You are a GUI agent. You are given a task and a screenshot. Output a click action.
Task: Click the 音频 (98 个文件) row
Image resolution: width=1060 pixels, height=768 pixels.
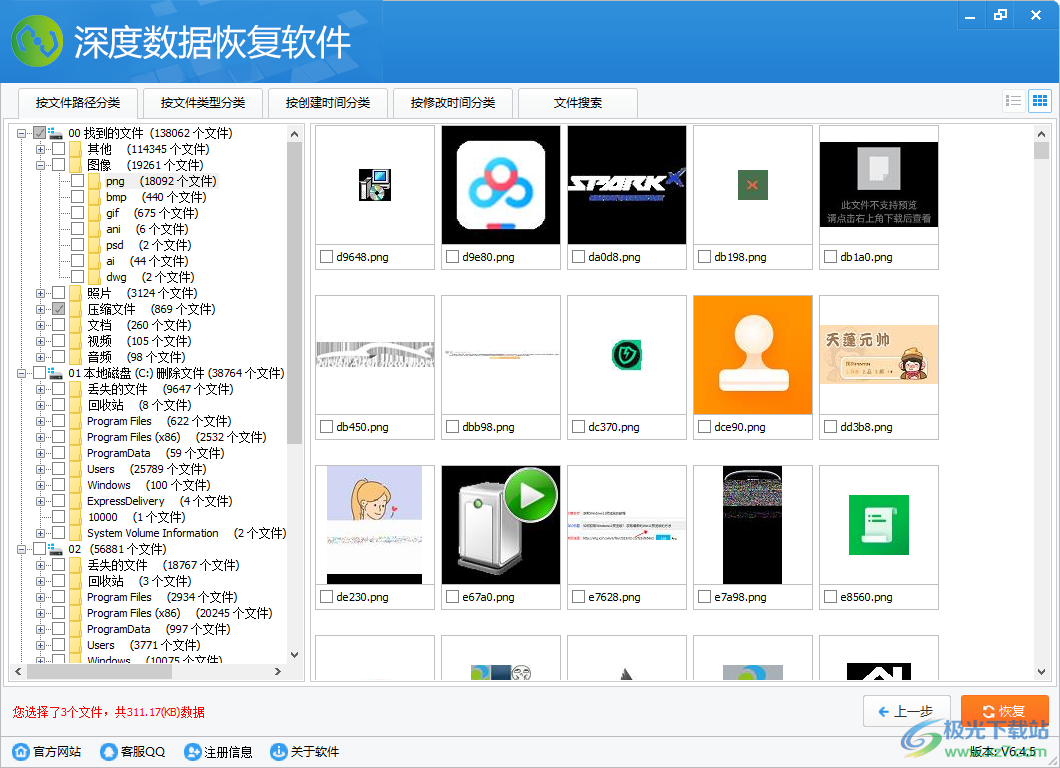point(136,357)
